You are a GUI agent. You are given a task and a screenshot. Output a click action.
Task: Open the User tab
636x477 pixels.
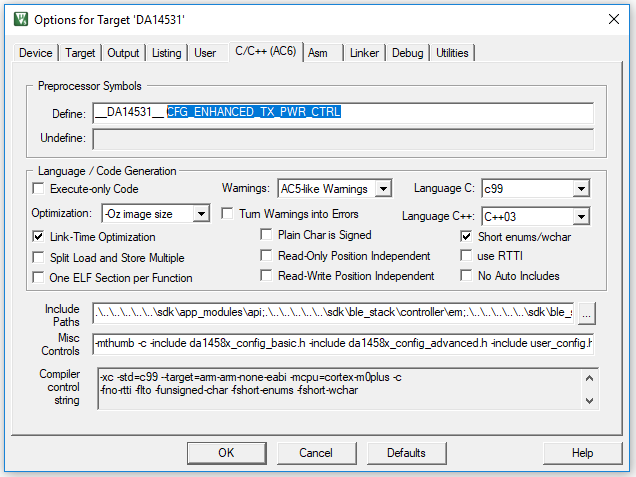(205, 53)
